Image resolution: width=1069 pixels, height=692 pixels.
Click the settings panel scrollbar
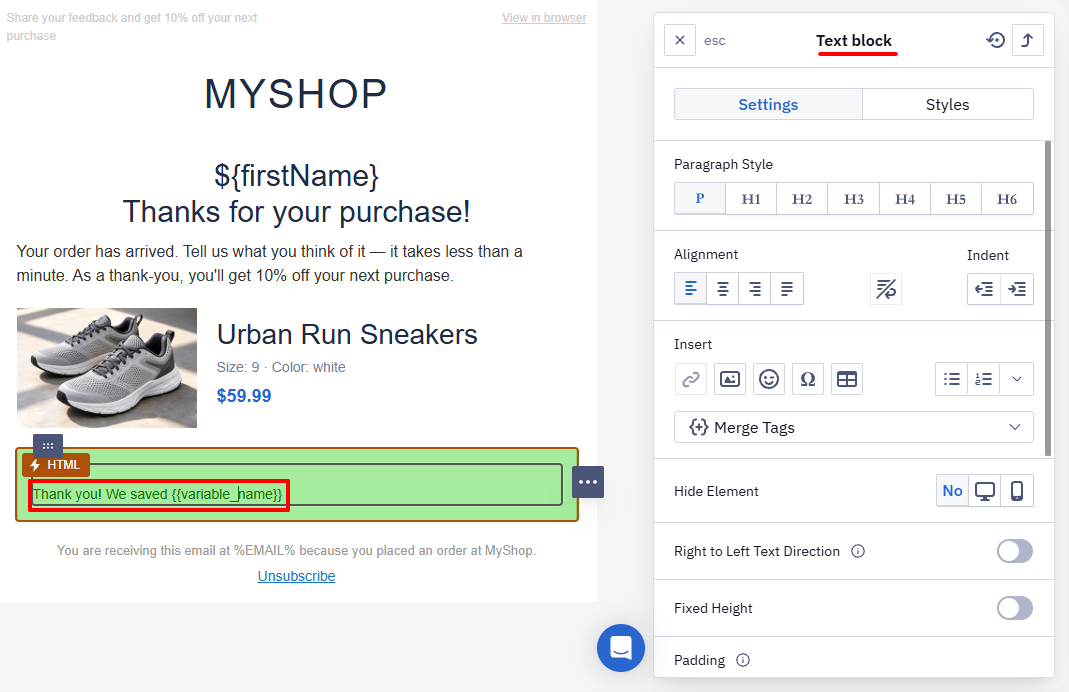1049,299
